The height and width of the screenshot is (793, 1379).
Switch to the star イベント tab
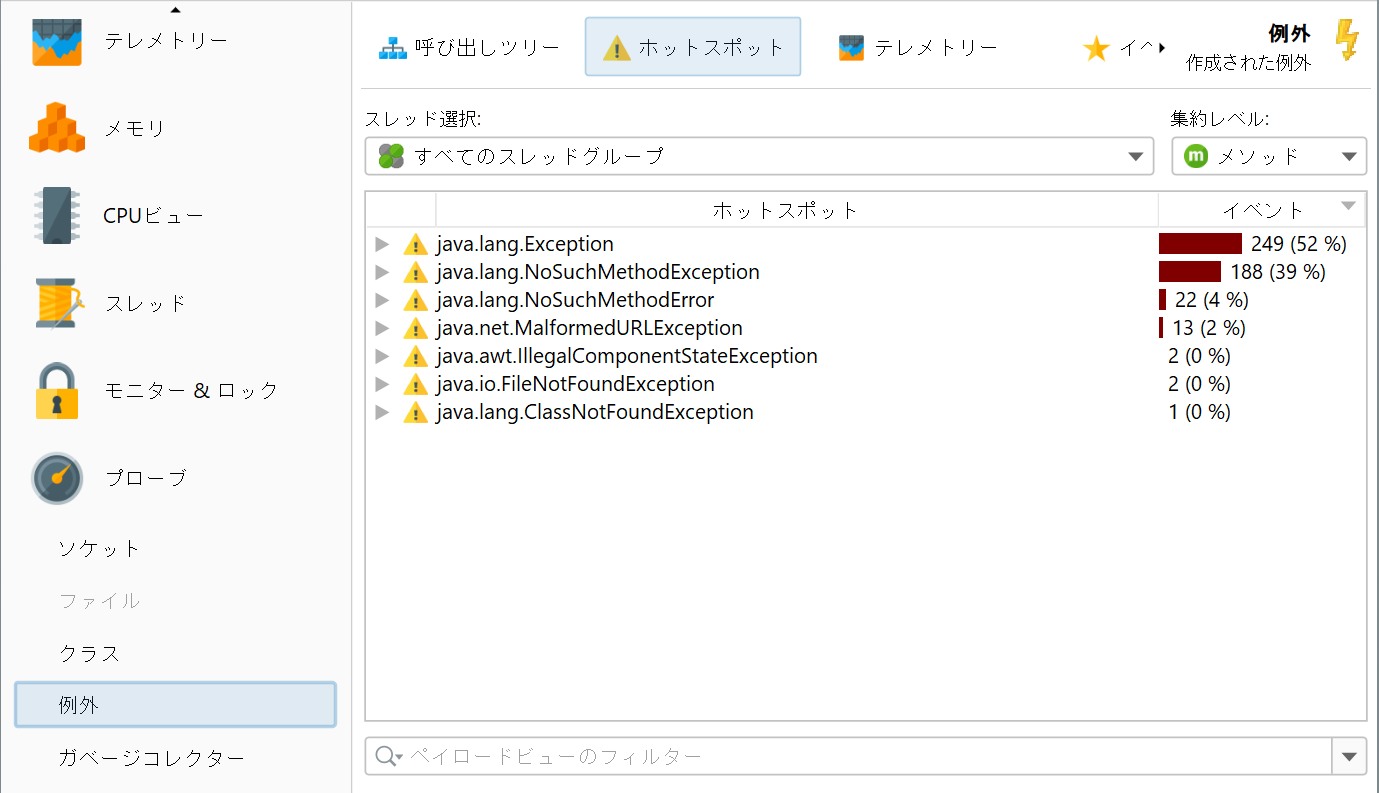(x=1118, y=47)
